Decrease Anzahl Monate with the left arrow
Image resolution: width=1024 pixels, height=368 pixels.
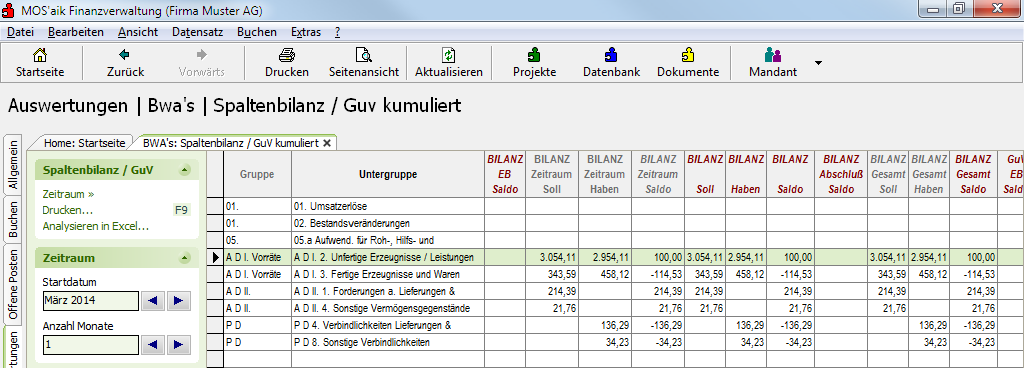pyautogui.click(x=153, y=345)
